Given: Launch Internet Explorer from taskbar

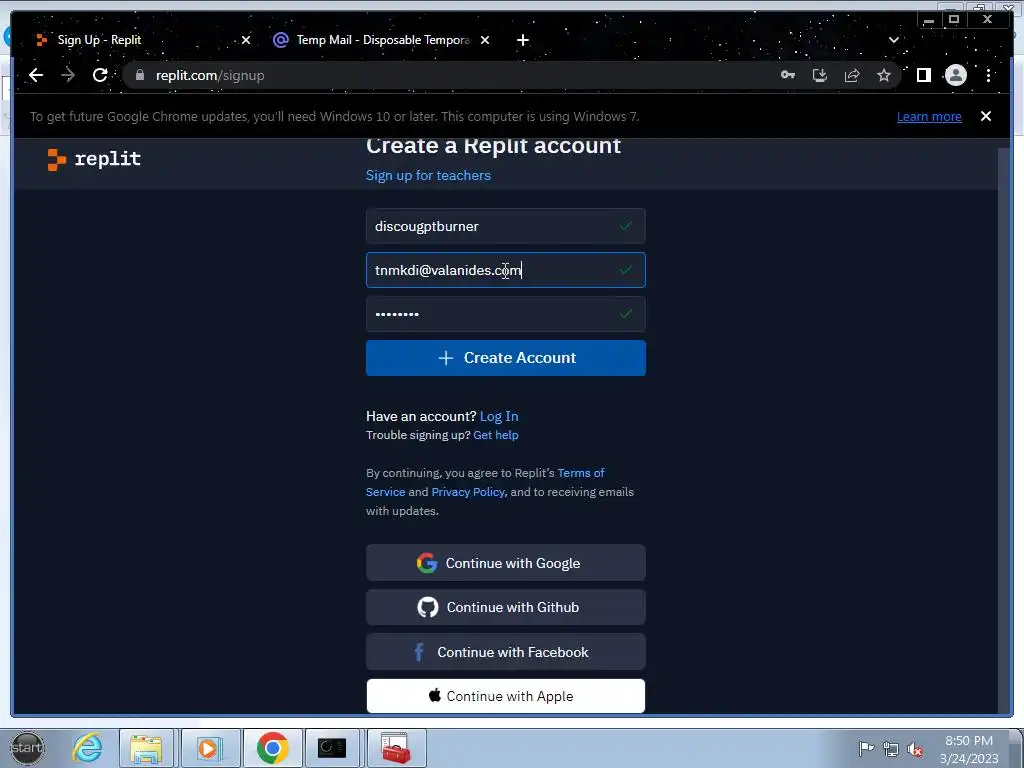Looking at the screenshot, I should (88, 748).
